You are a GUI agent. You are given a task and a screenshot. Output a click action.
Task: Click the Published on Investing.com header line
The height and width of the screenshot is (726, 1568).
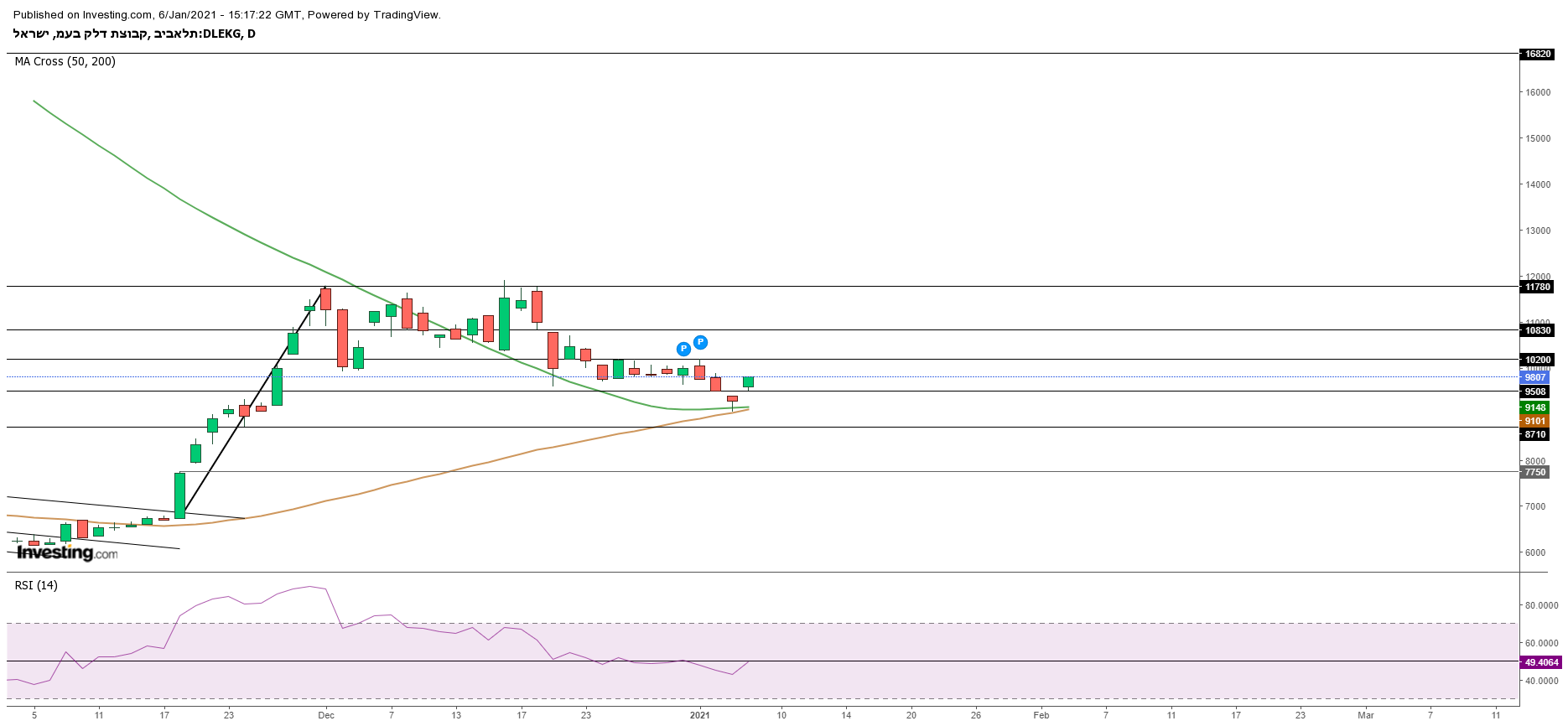click(x=227, y=14)
